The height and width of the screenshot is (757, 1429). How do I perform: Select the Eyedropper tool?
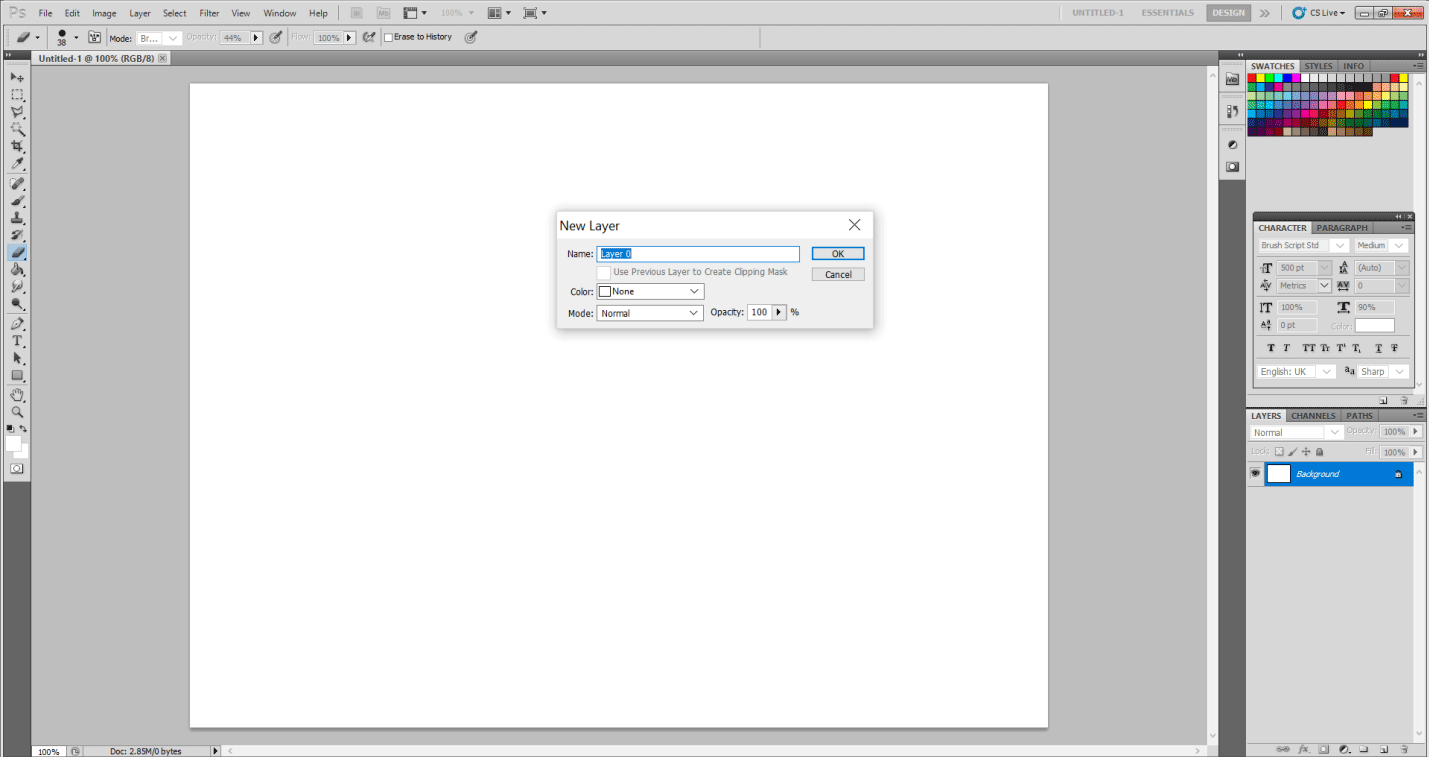(17, 164)
